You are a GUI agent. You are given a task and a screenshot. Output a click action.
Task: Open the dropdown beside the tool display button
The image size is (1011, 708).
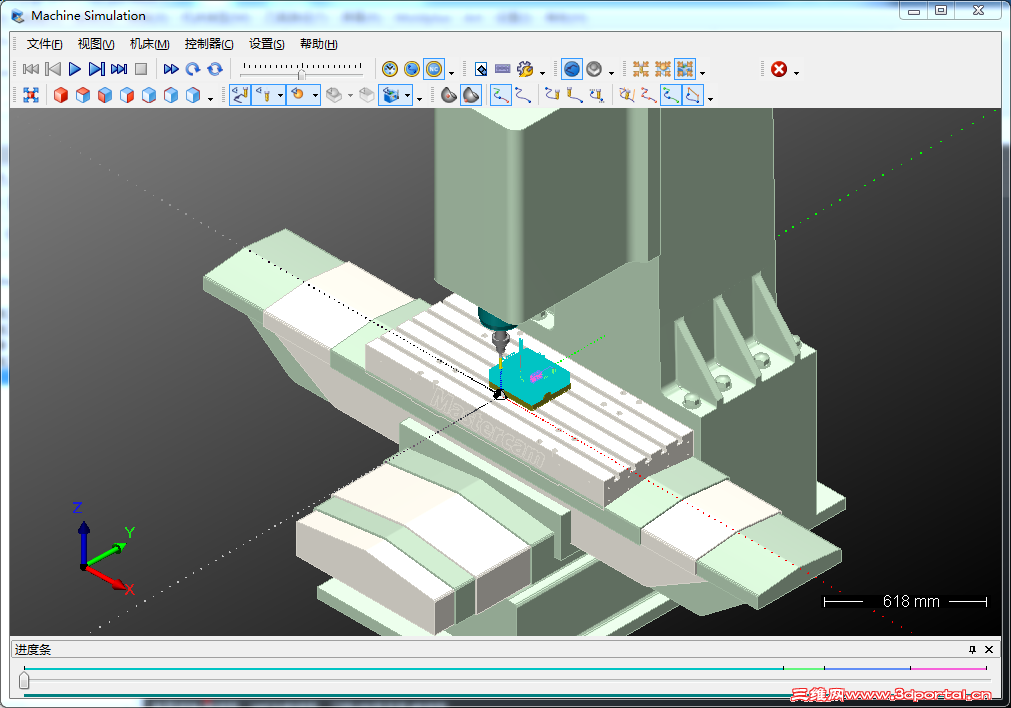pyautogui.click(x=280, y=95)
